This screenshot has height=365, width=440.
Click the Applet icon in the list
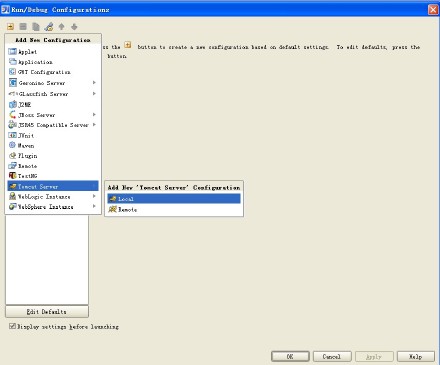click(13, 52)
